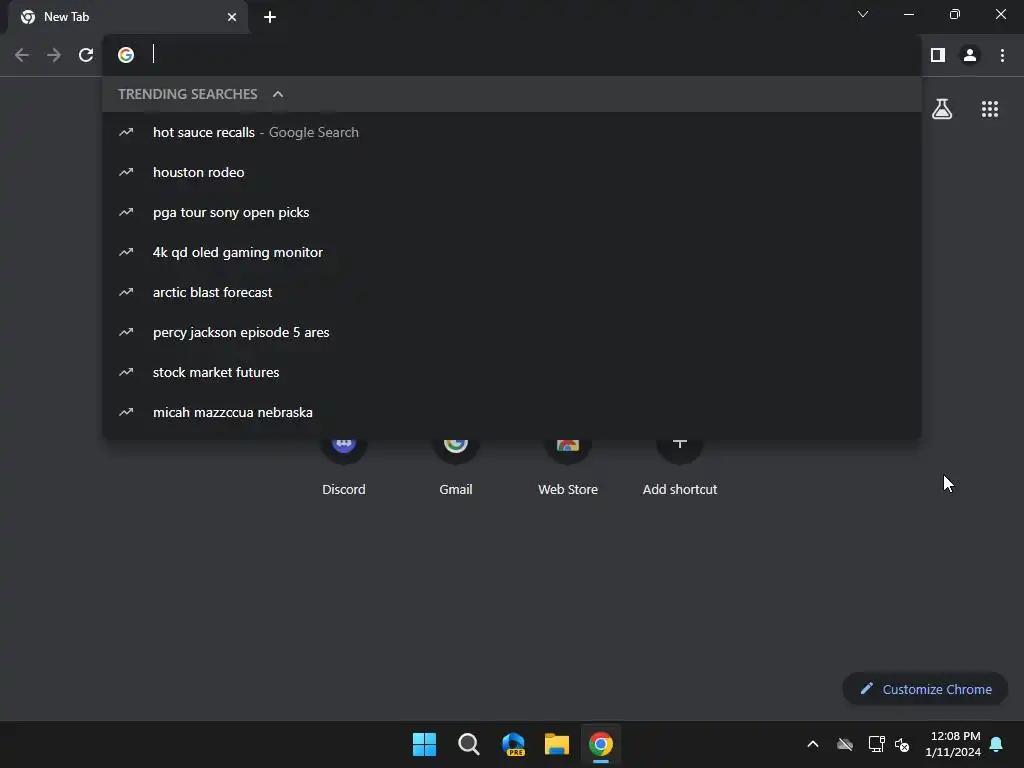Click the muted volume tray icon
Screen dimensions: 1024x768
[902, 744]
